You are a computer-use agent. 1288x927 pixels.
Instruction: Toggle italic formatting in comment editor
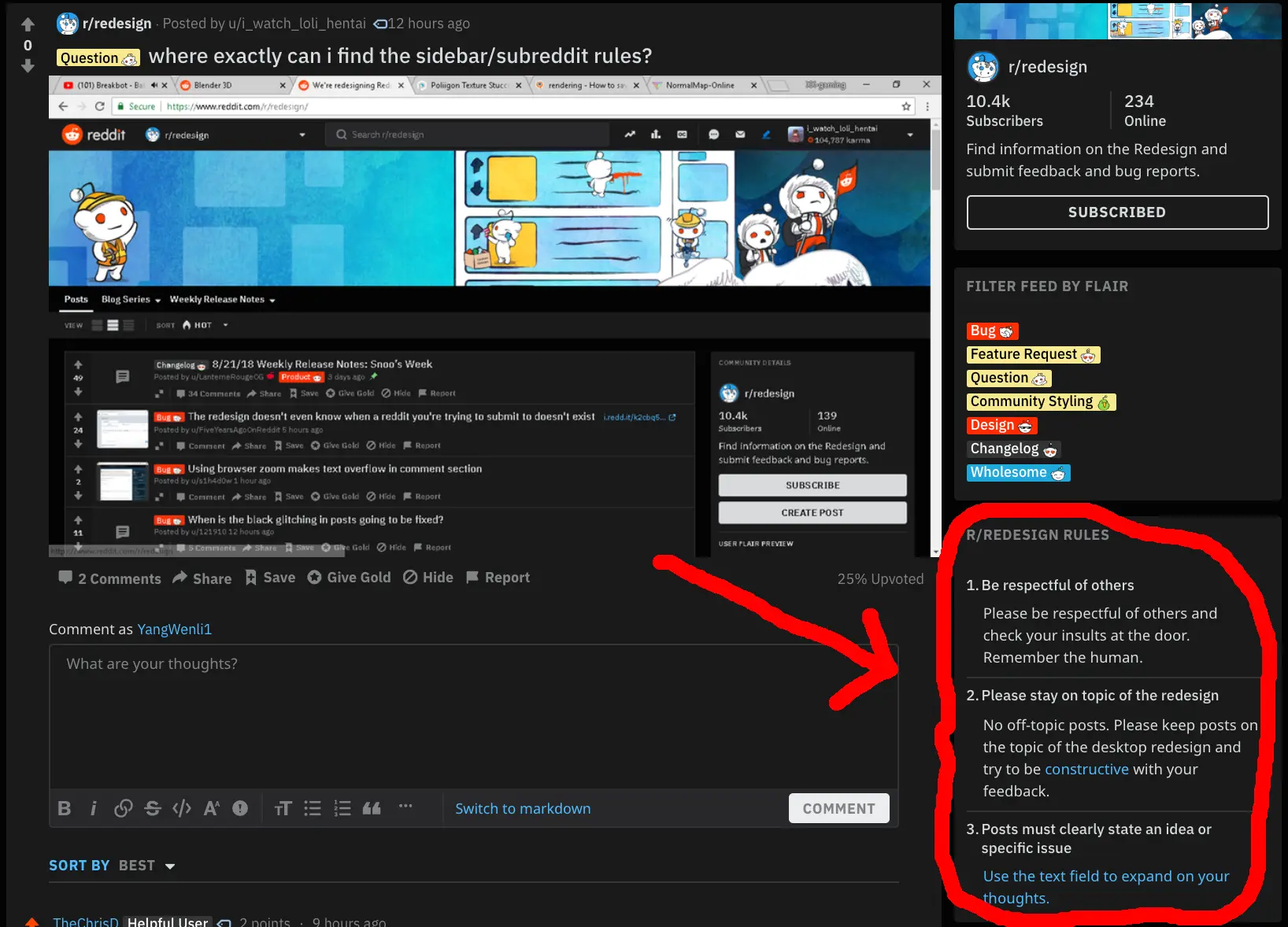tap(93, 808)
